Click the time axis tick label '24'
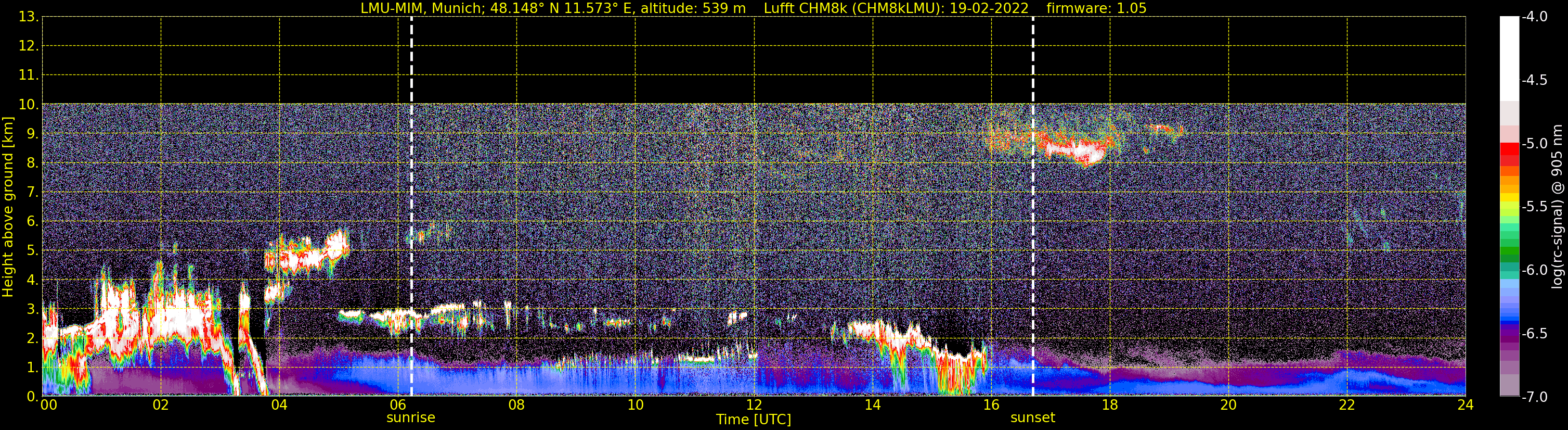This screenshot has height=430, width=1568. [1465, 405]
